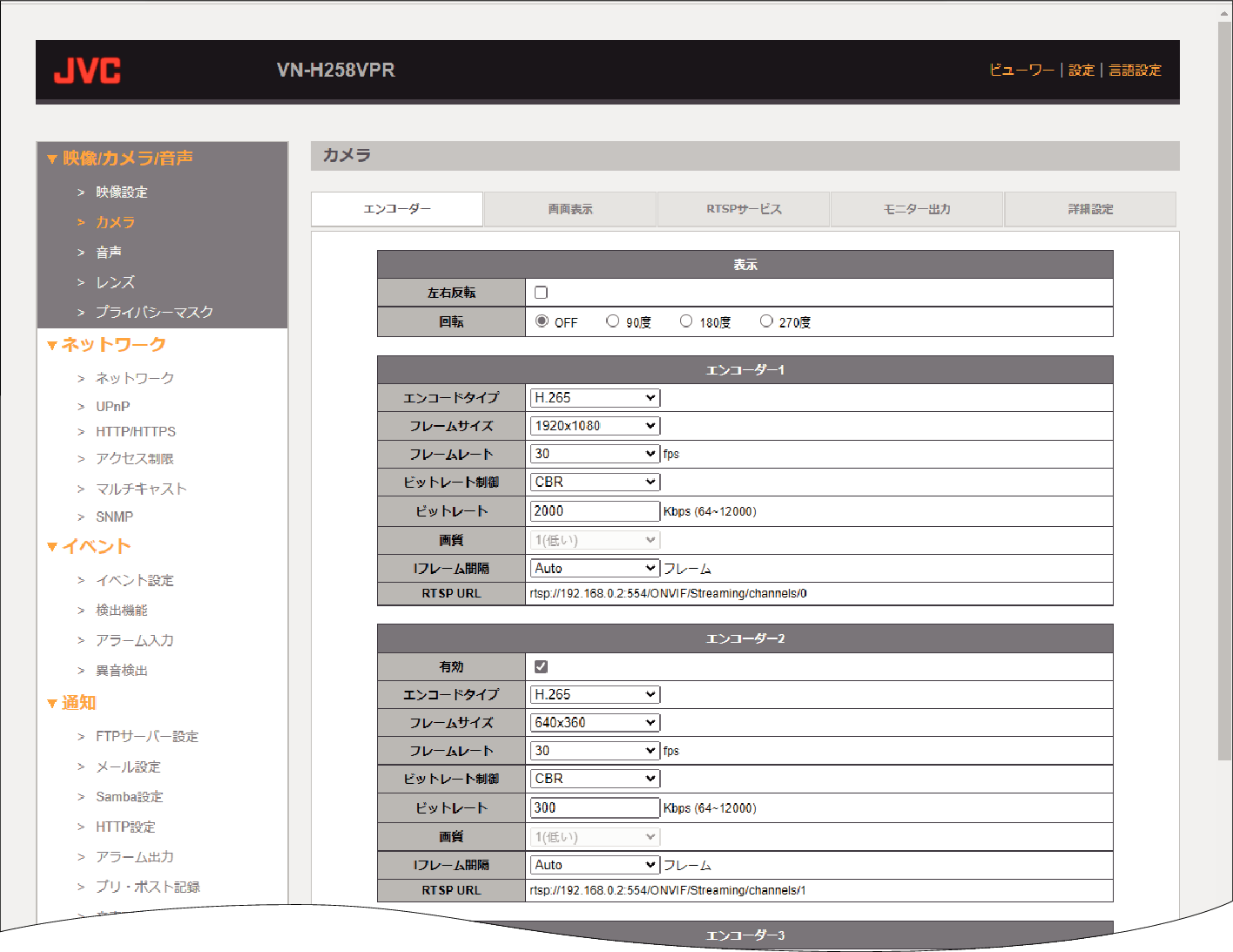Open アラーム入力 in sidebar

[x=135, y=640]
